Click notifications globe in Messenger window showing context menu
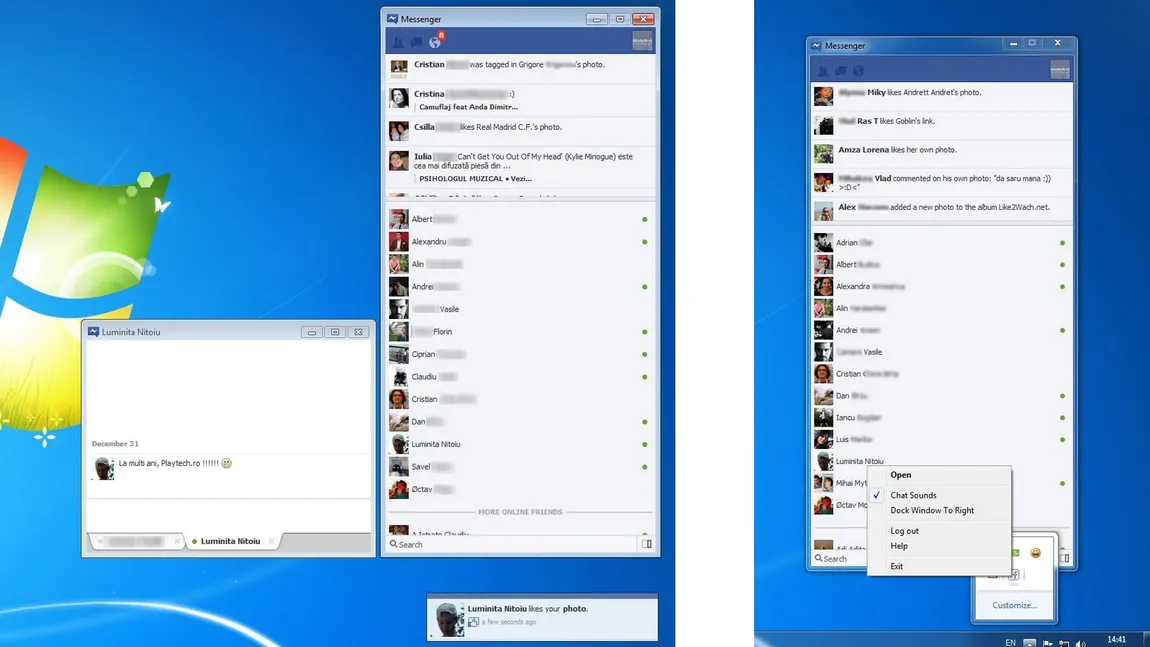 (x=858, y=71)
